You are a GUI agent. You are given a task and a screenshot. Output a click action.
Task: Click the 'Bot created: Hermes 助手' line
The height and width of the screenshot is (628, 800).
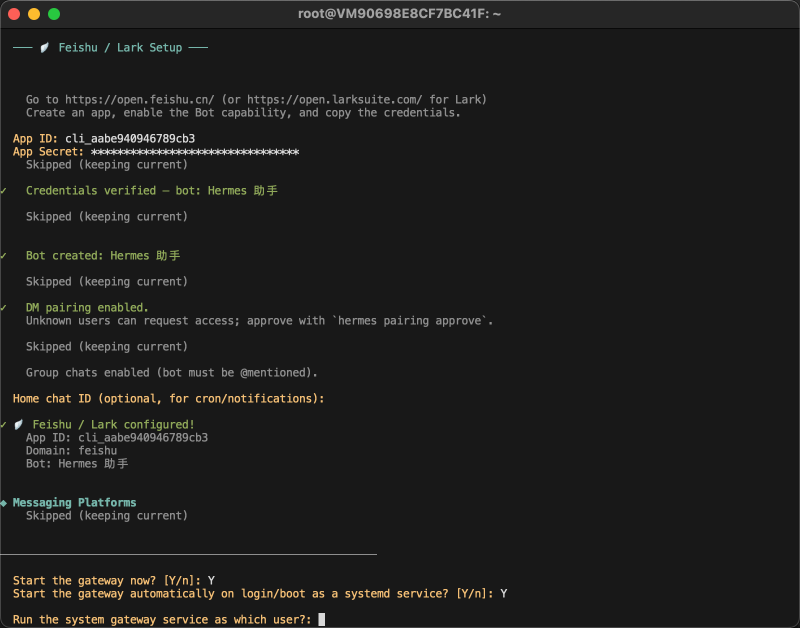103,256
